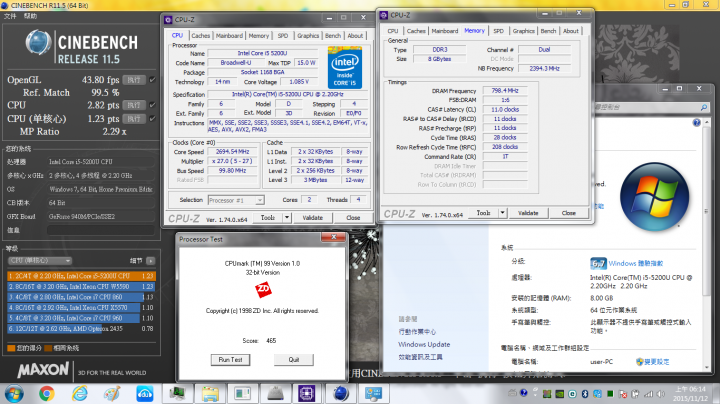Screen dimensions: 720x404
Task: Select the top ranking bar for i5-5200U
Action: coord(79,275)
